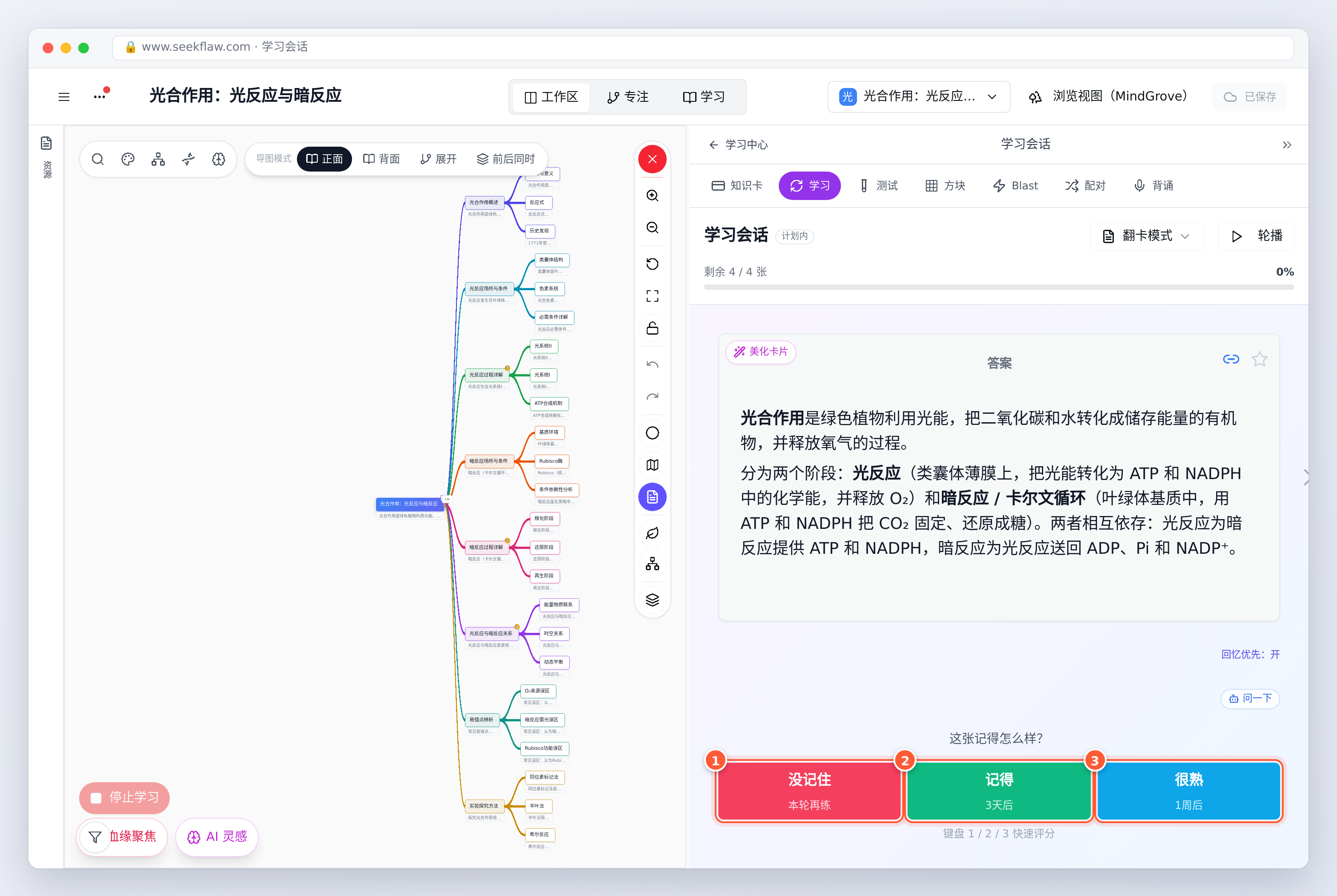The width and height of the screenshot is (1337, 896).
Task: Select 展开 display mode
Action: (438, 159)
